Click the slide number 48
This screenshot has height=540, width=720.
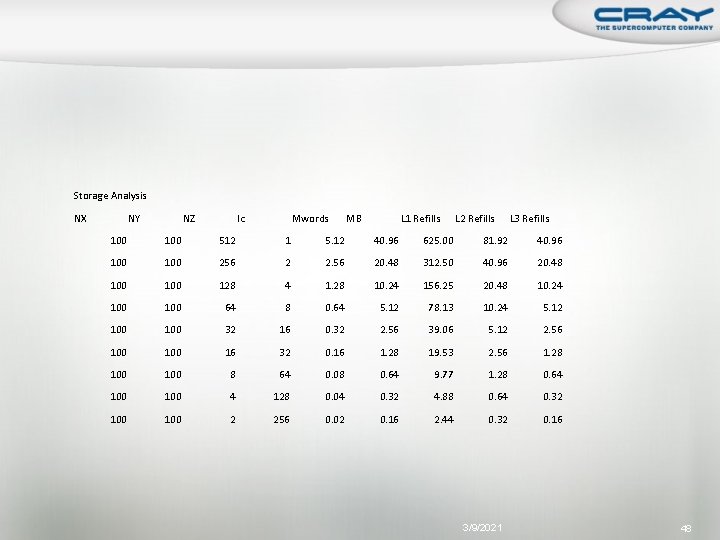pos(686,529)
